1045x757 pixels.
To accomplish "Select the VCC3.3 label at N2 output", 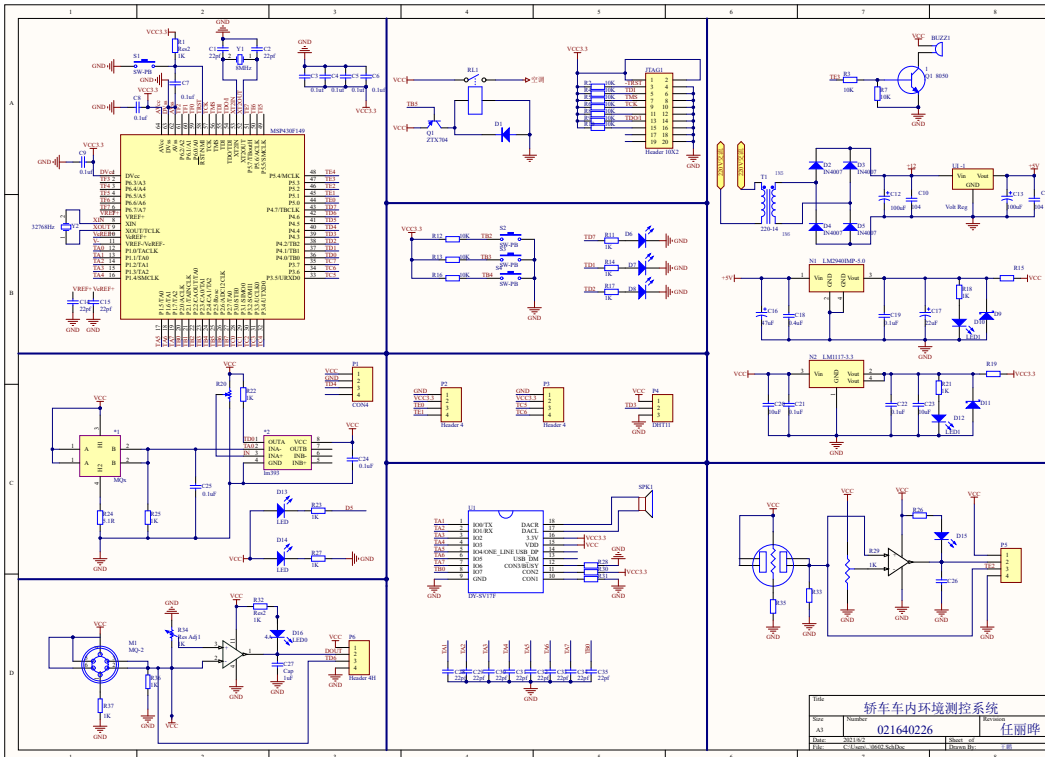I will [x=1026, y=374].
